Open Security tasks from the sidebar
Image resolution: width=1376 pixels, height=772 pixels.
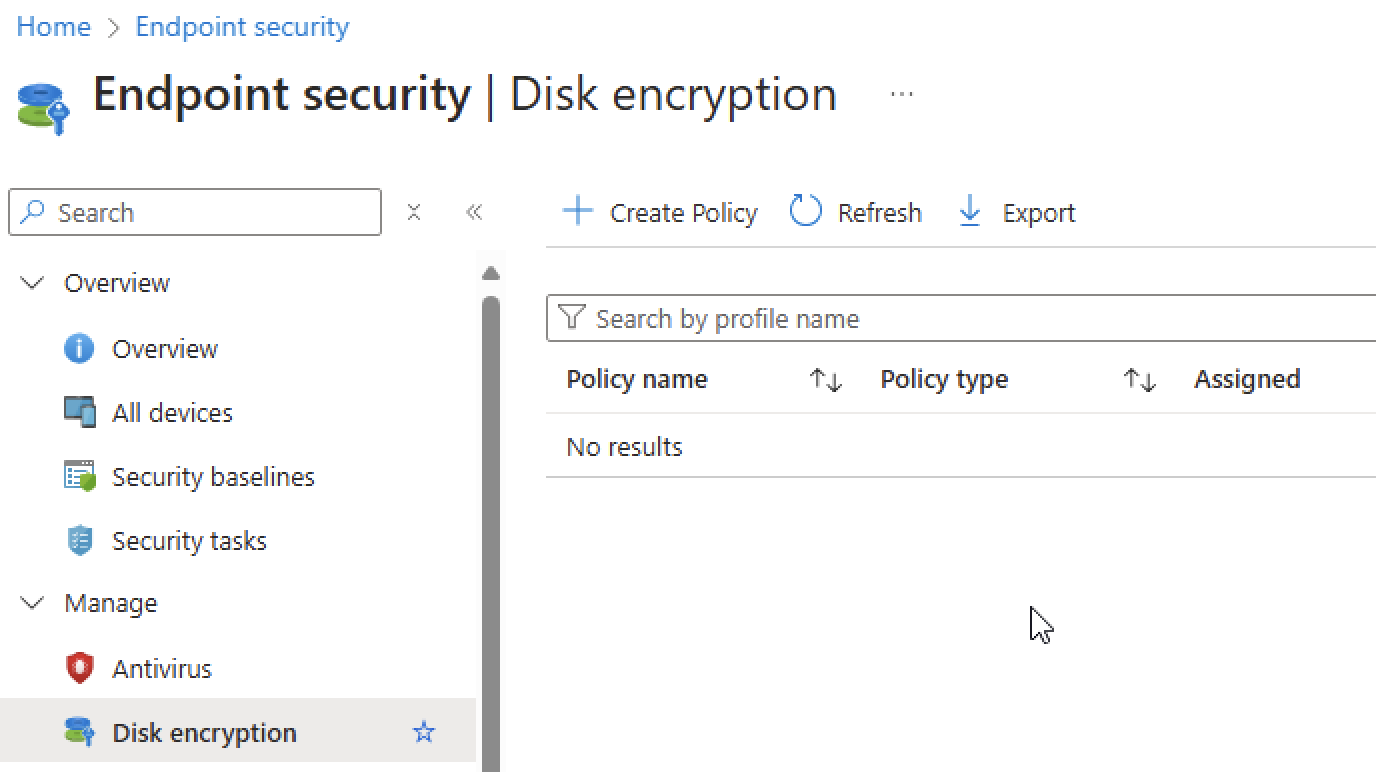coord(190,540)
